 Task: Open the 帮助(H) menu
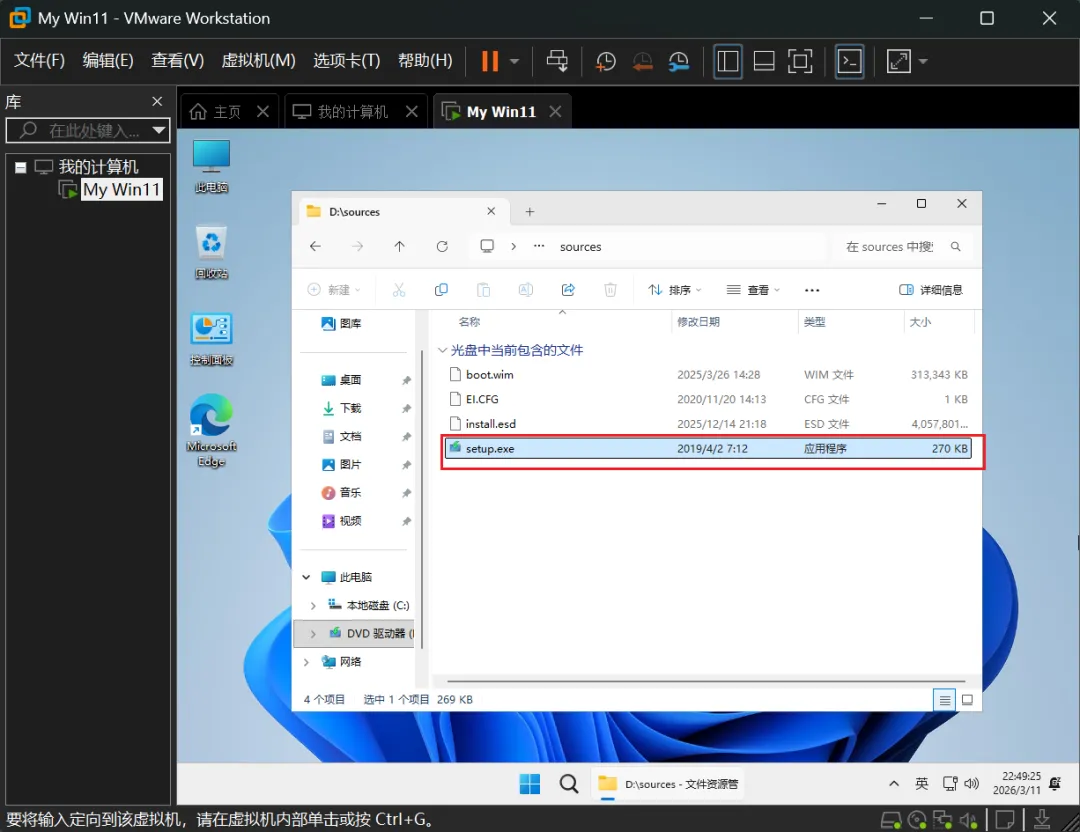pyautogui.click(x=425, y=61)
